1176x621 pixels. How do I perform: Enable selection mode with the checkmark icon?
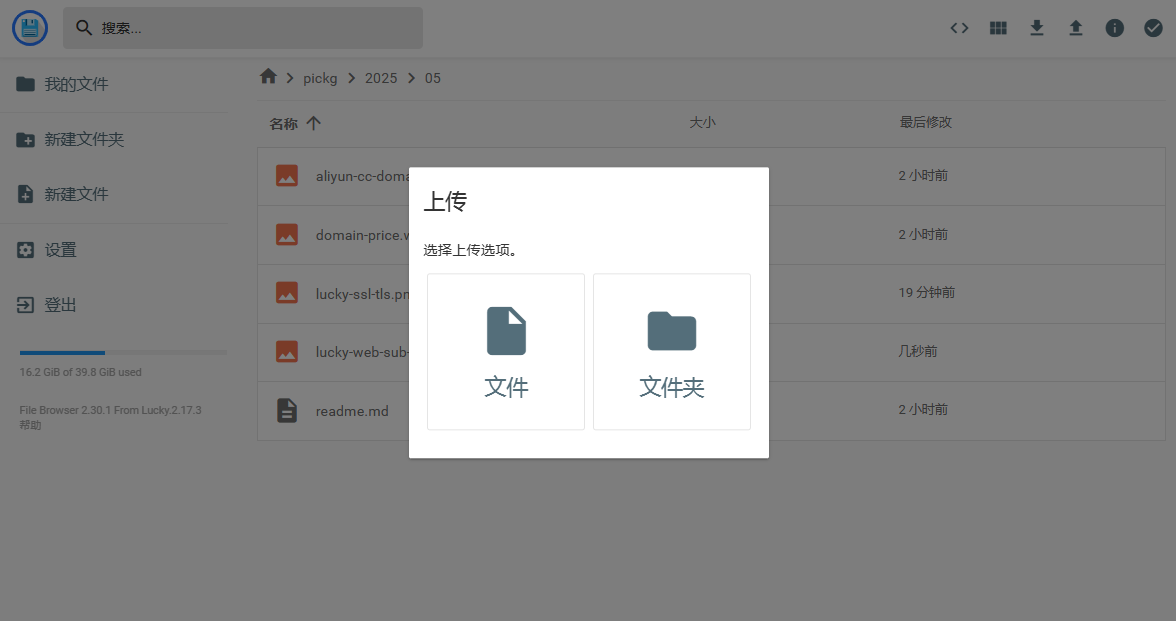tap(1153, 28)
